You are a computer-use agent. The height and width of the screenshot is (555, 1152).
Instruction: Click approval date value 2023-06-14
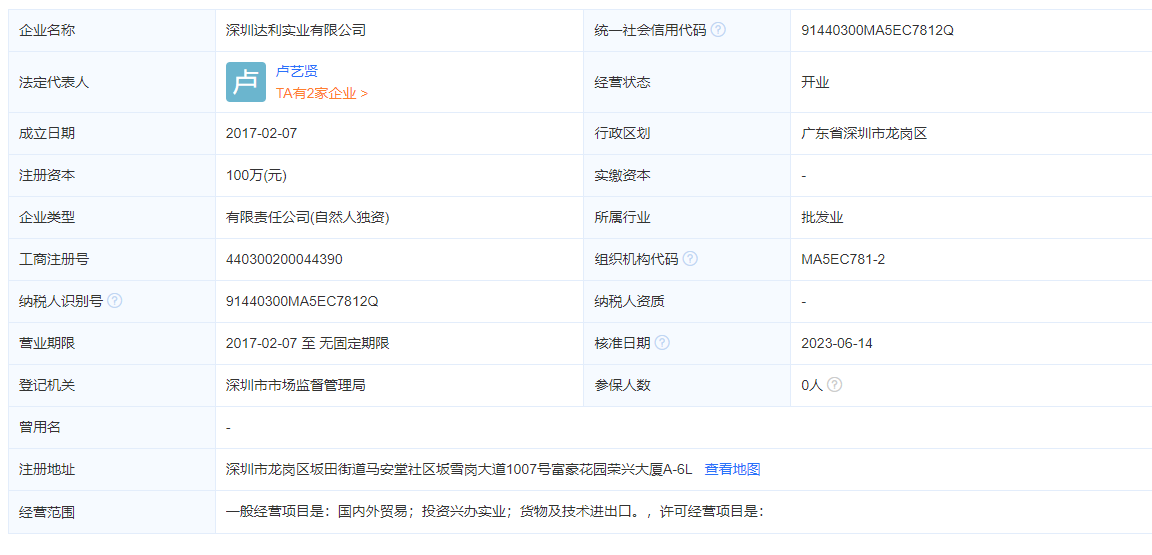pos(837,343)
